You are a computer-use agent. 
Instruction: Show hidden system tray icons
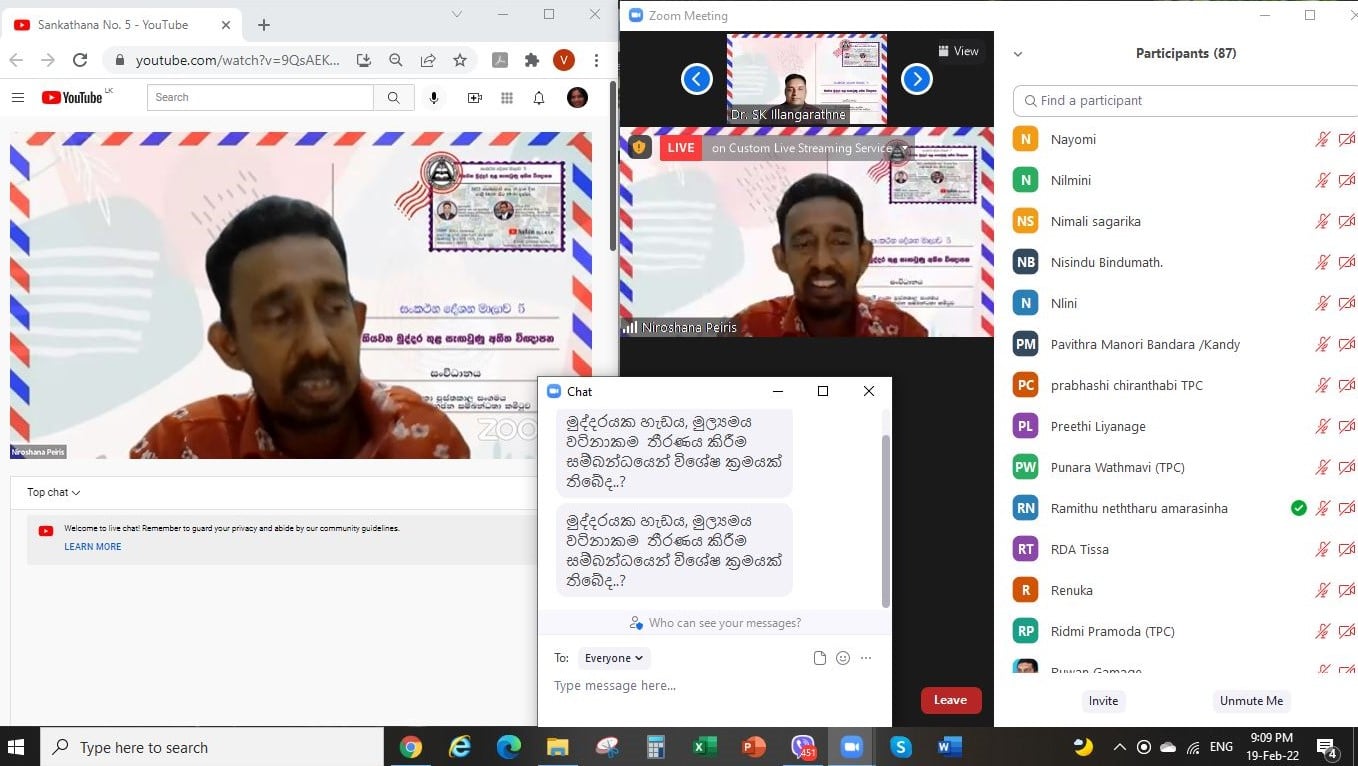[1119, 747]
